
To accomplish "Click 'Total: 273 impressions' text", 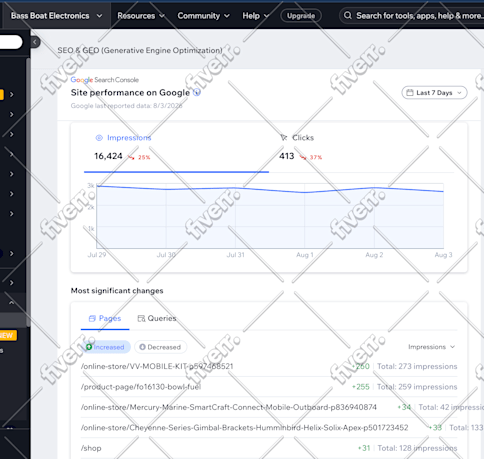I will pyautogui.click(x=417, y=366).
